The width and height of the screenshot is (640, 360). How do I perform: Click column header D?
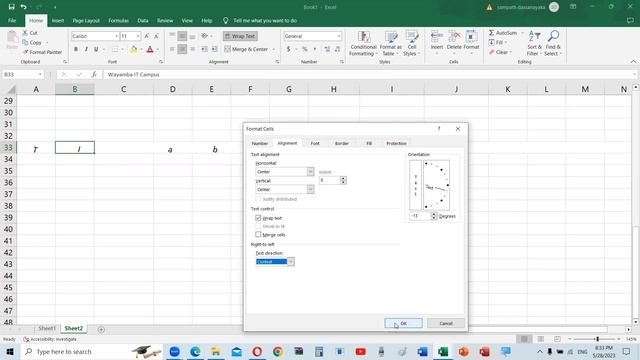click(173, 89)
